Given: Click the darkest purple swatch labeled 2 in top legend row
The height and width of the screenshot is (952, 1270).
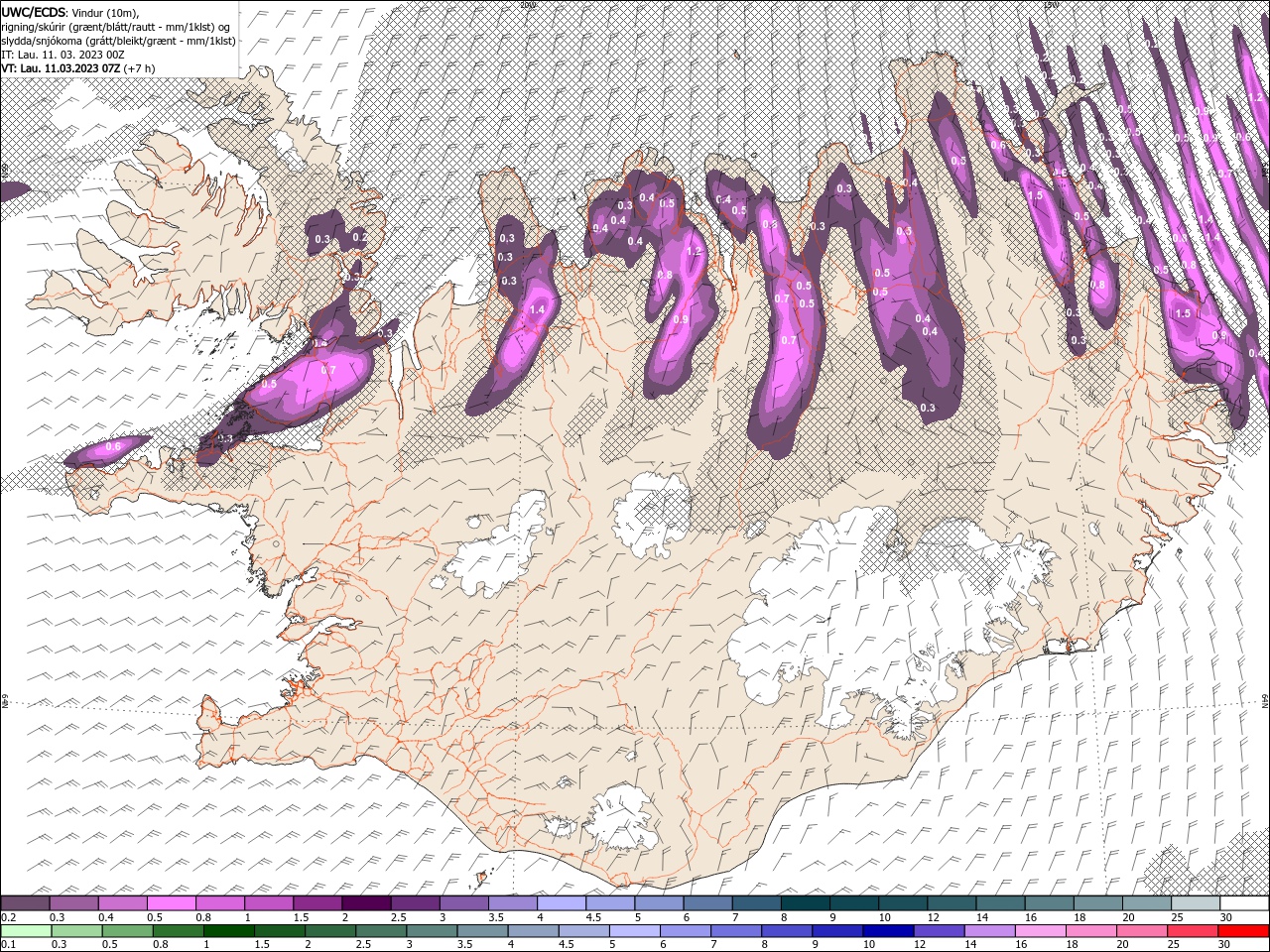Looking at the screenshot, I should point(366,902).
